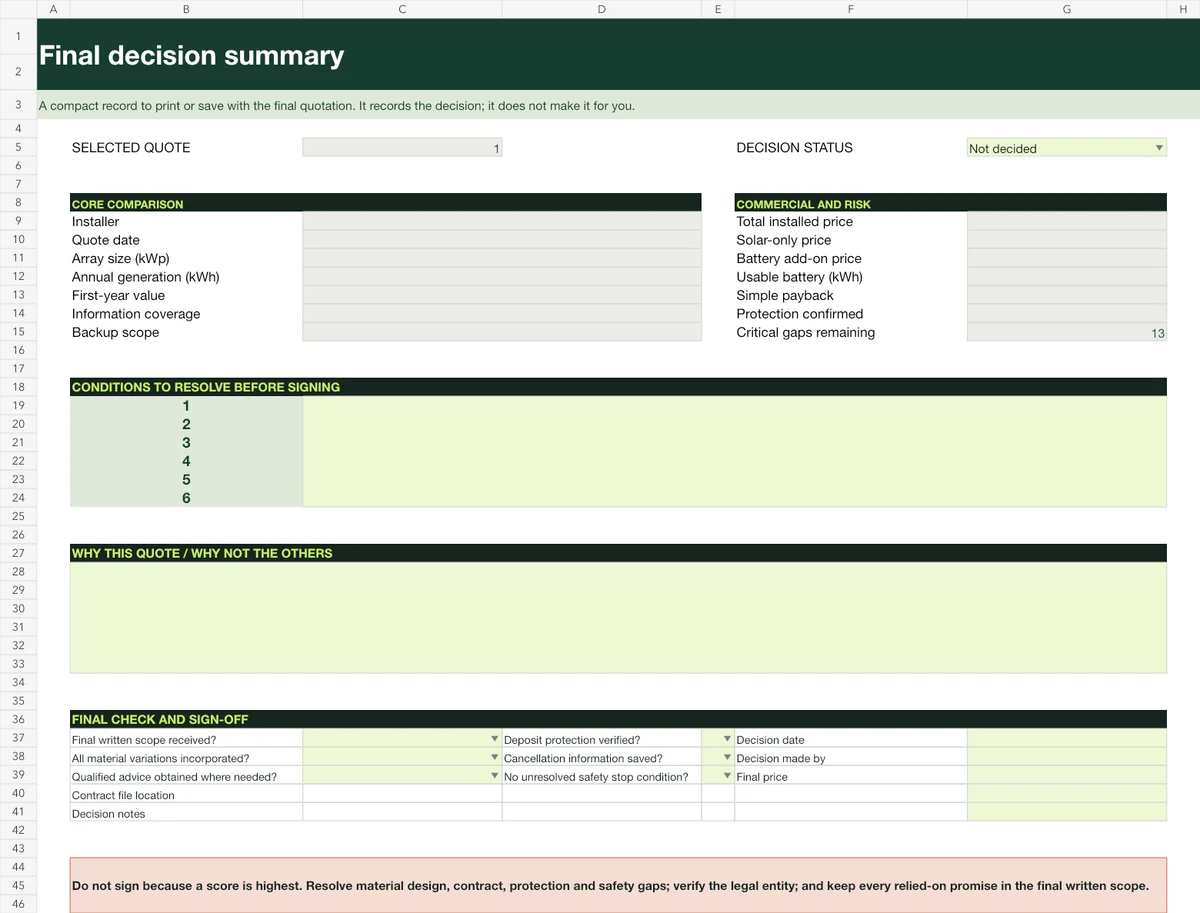The height and width of the screenshot is (913, 1200).
Task: Select column header D
Action: pos(601,8)
